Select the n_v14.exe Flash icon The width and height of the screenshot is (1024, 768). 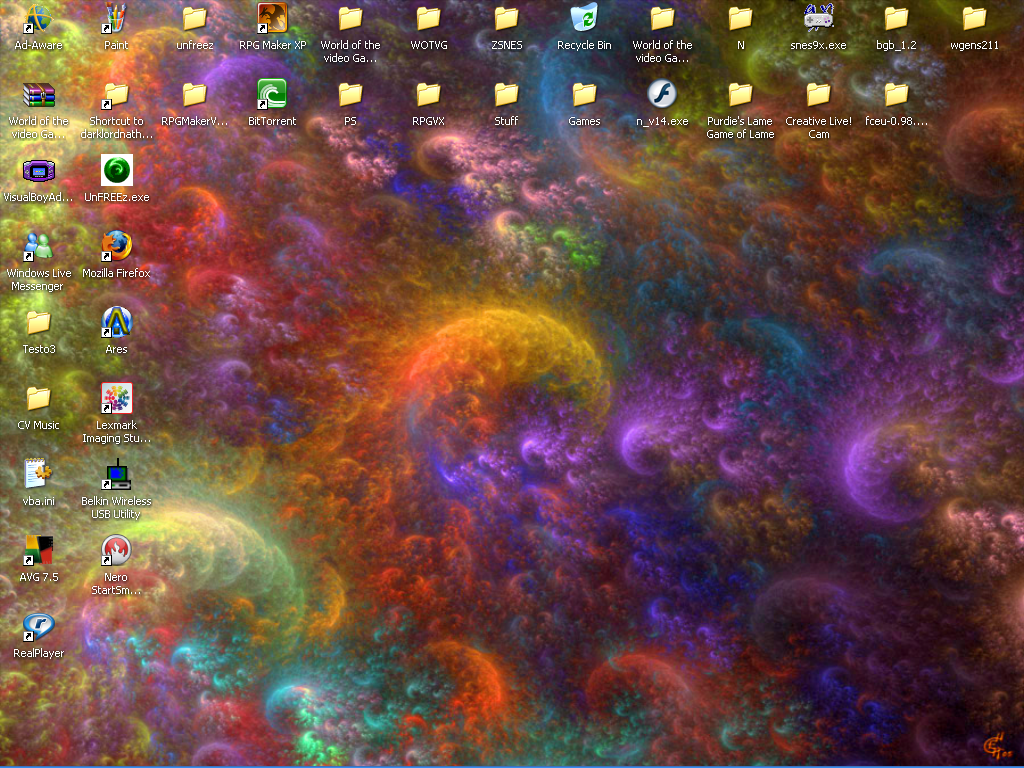662,94
